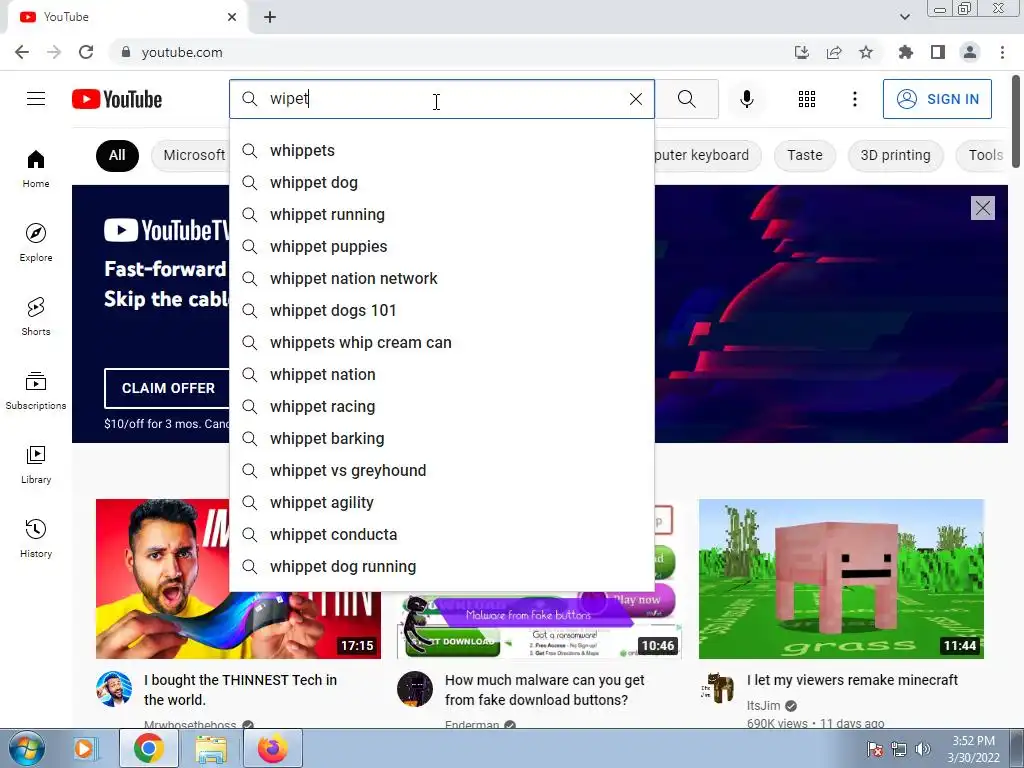The height and width of the screenshot is (768, 1024).
Task: Choose suggestion 'whippet dog running'
Action: (x=441, y=566)
